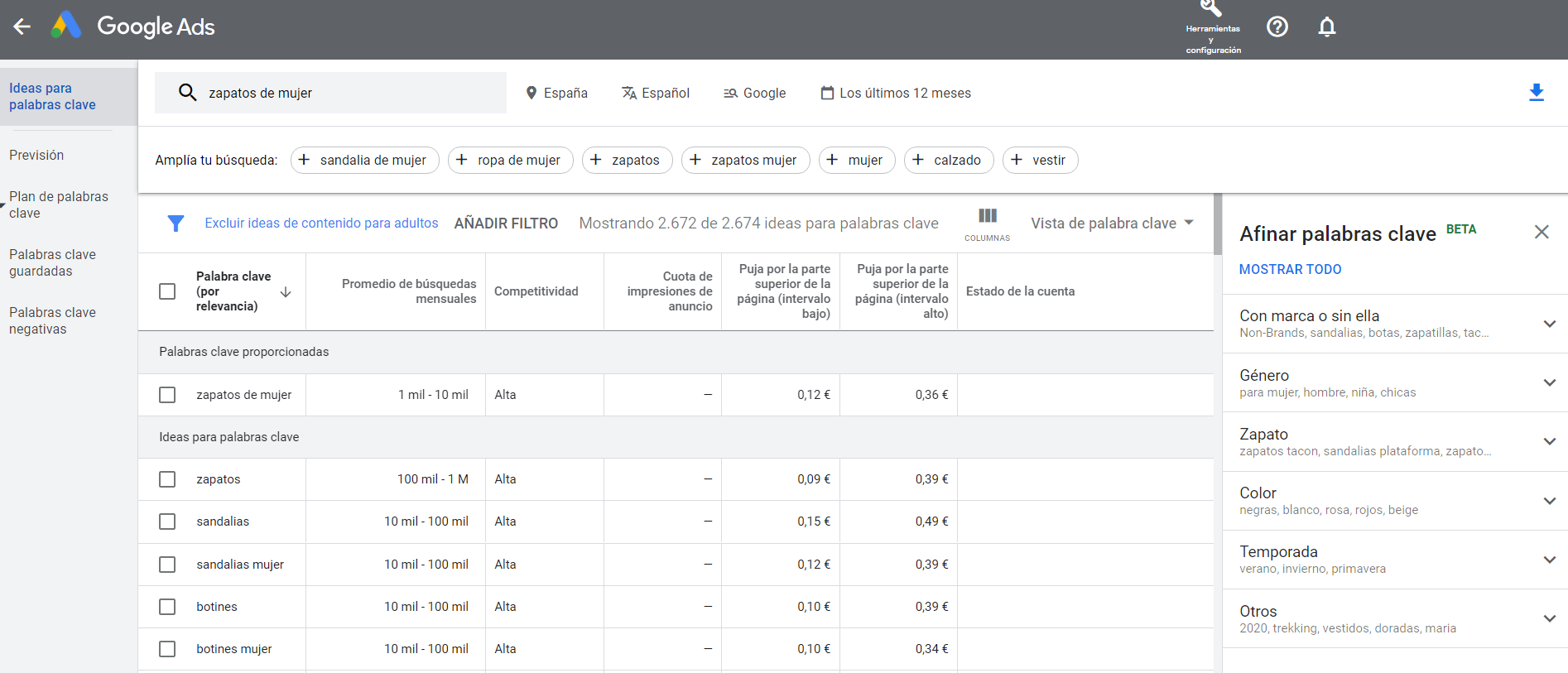Screen dimensions: 1568x673
Task: Open 'Plan de palabras clave' in sidebar
Action: coord(59,204)
